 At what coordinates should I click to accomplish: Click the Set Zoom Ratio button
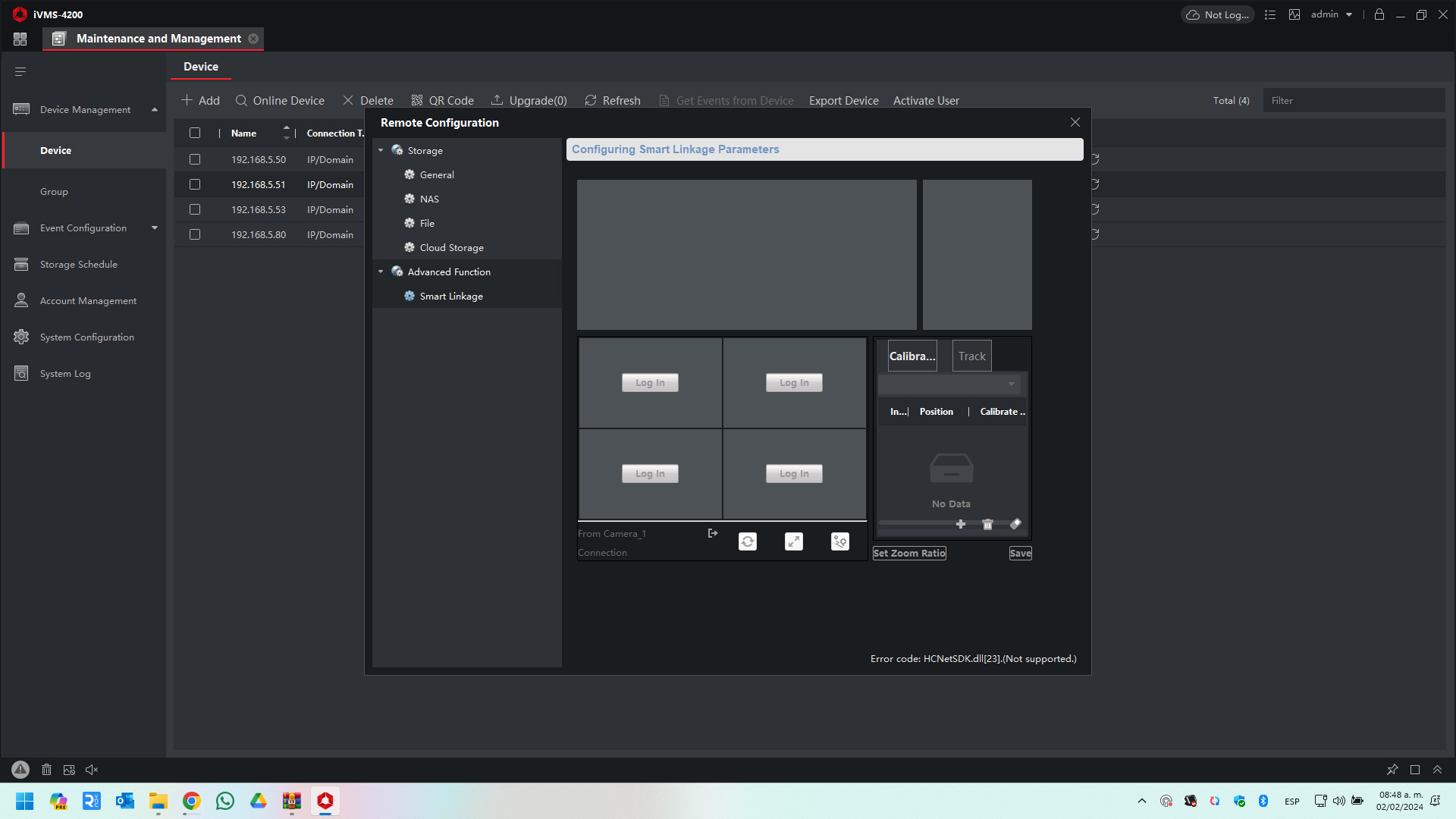(909, 553)
